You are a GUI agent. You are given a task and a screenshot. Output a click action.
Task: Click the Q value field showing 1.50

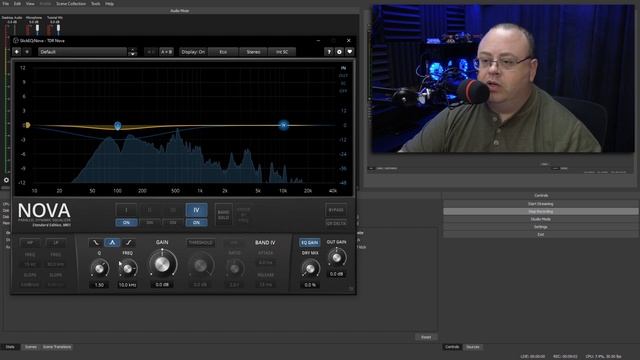[x=99, y=285]
